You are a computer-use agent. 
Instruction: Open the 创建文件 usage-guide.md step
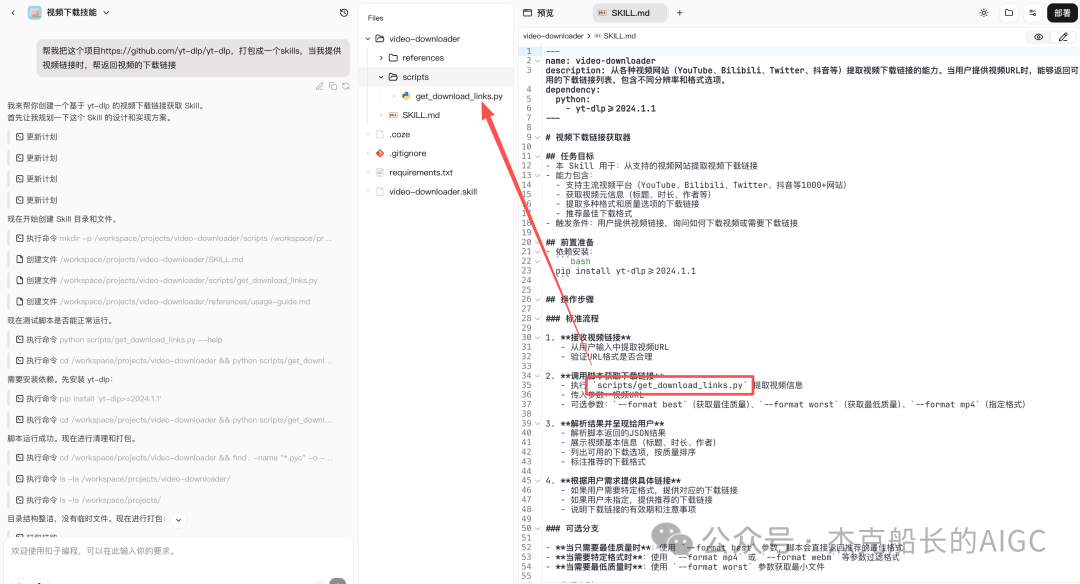click(x=163, y=302)
